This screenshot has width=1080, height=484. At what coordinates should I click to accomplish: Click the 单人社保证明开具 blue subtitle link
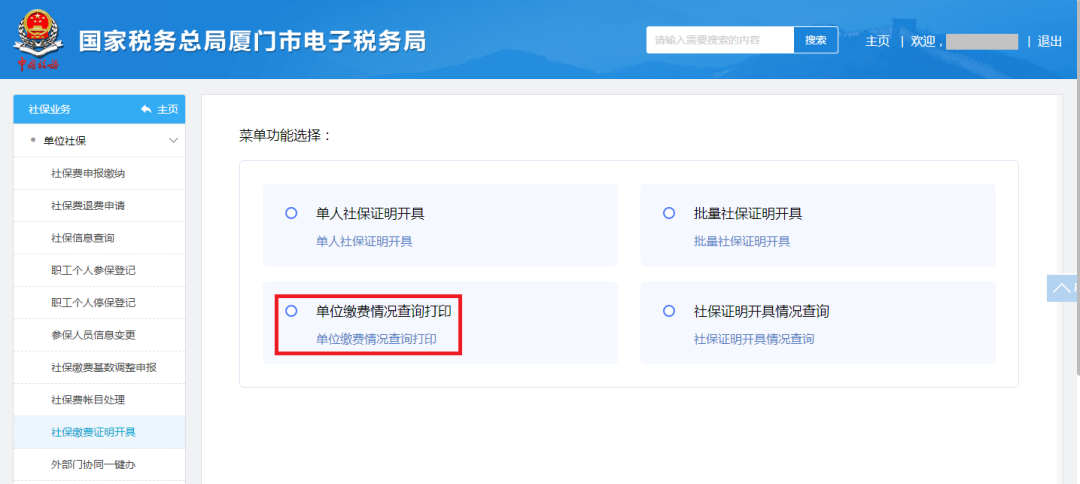click(364, 241)
